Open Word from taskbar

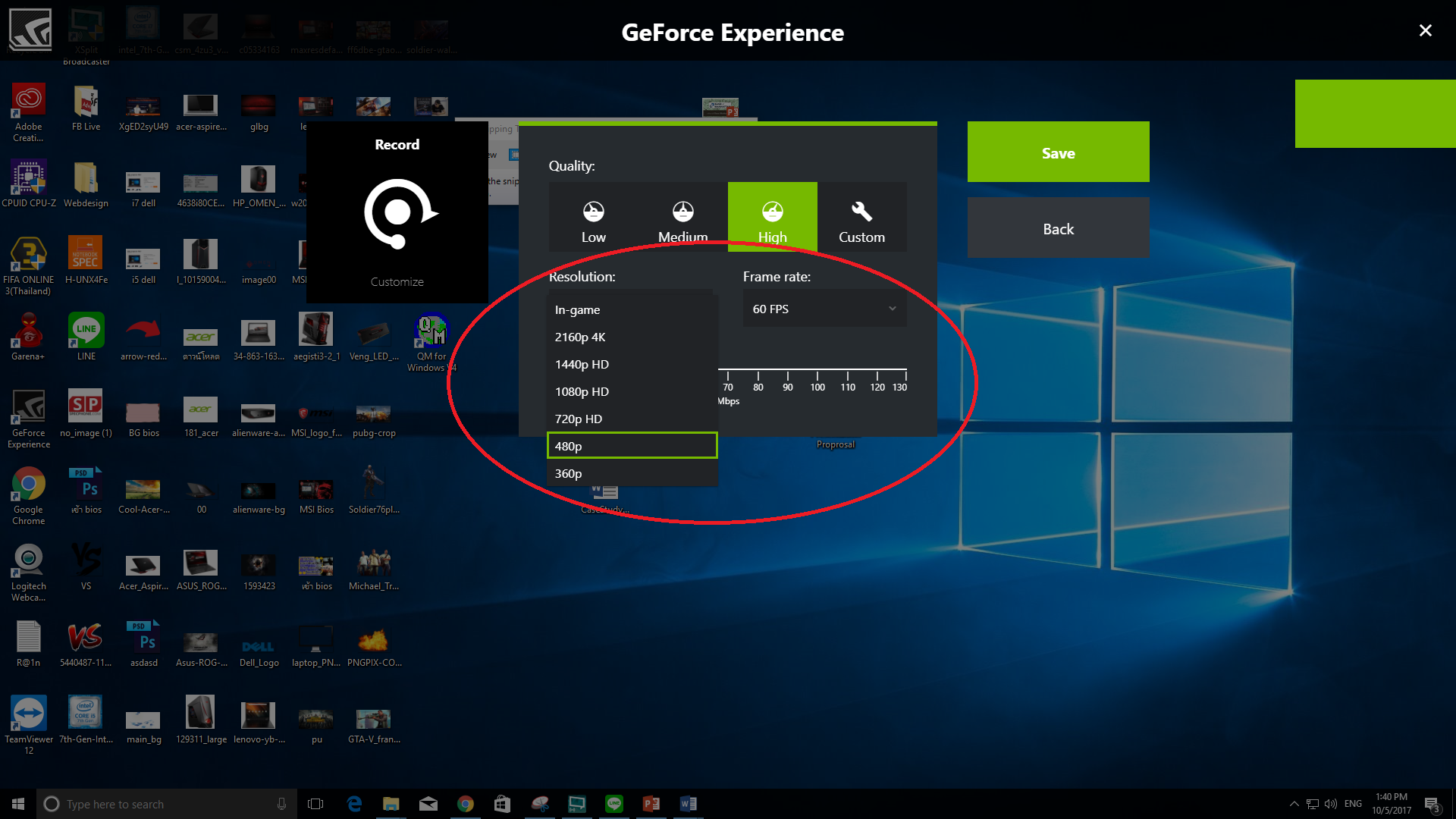pyautogui.click(x=688, y=804)
